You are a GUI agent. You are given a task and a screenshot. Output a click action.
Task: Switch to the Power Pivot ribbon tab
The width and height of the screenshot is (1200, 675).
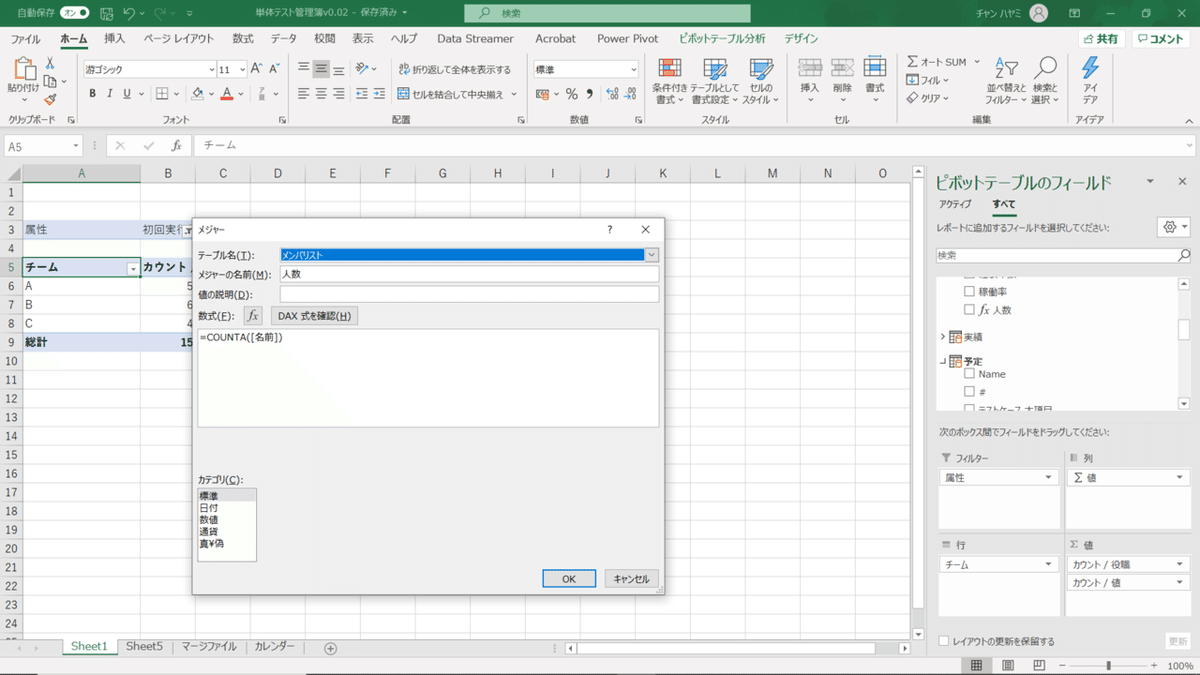[x=627, y=39]
